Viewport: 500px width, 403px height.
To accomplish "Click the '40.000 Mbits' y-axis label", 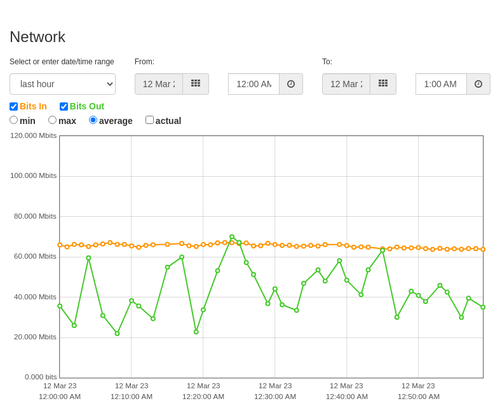I will click(35, 297).
